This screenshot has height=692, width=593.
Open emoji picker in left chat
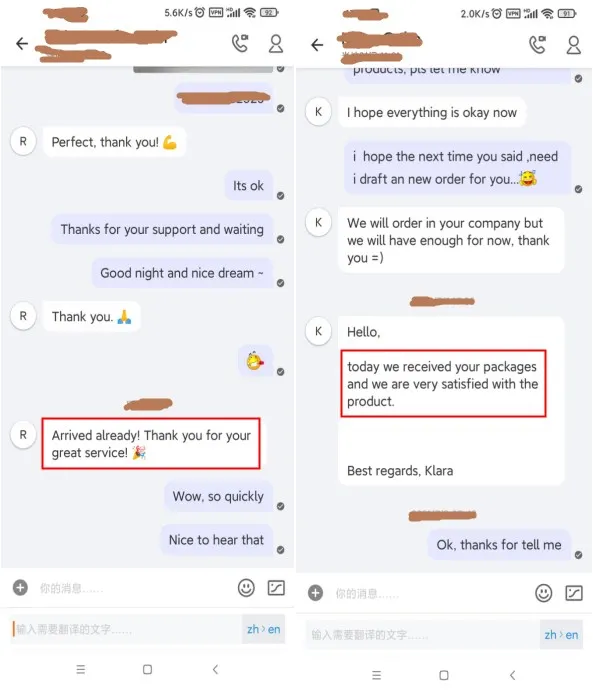point(246,588)
